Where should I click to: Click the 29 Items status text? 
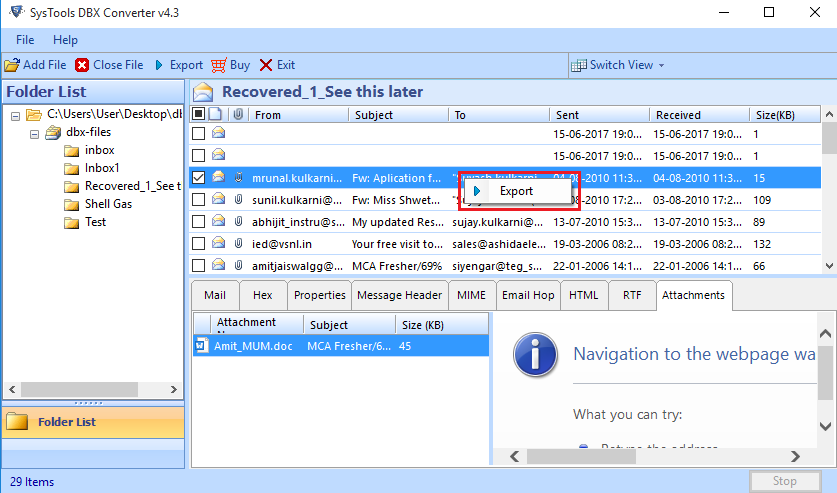(32, 482)
